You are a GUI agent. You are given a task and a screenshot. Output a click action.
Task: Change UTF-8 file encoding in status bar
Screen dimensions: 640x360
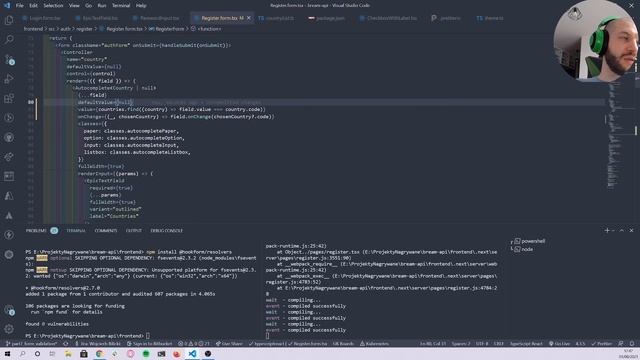[x=482, y=344]
